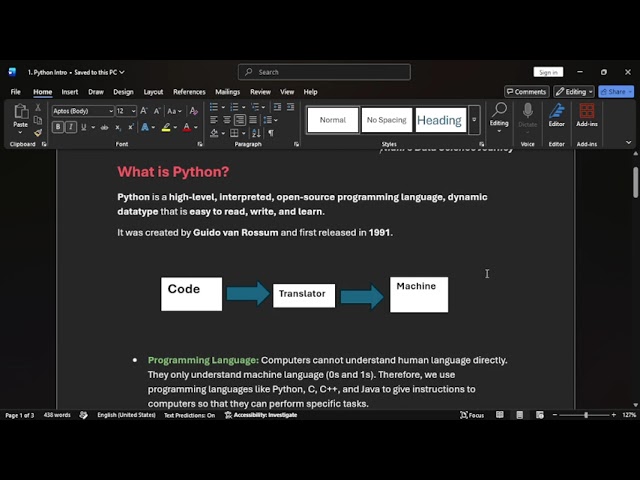
Task: Apply the Normal style
Action: 333,120
